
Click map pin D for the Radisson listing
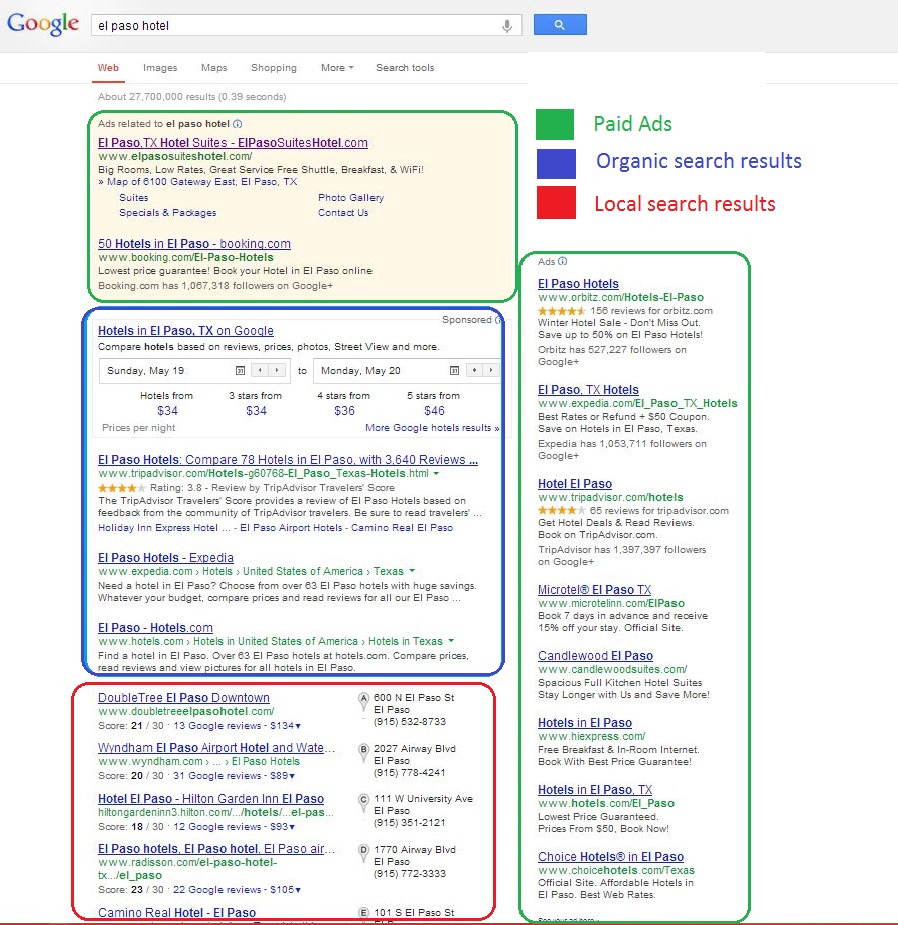point(363,854)
